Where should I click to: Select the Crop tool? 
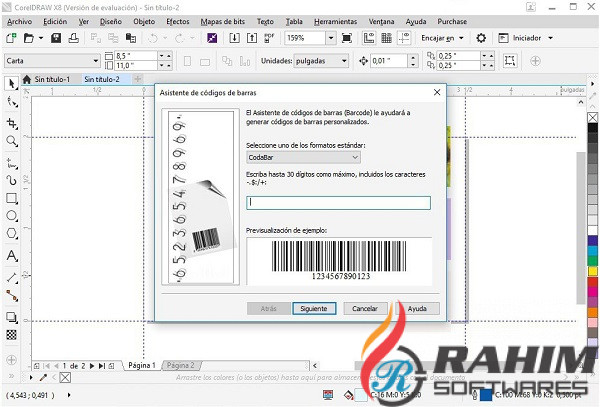(11, 123)
